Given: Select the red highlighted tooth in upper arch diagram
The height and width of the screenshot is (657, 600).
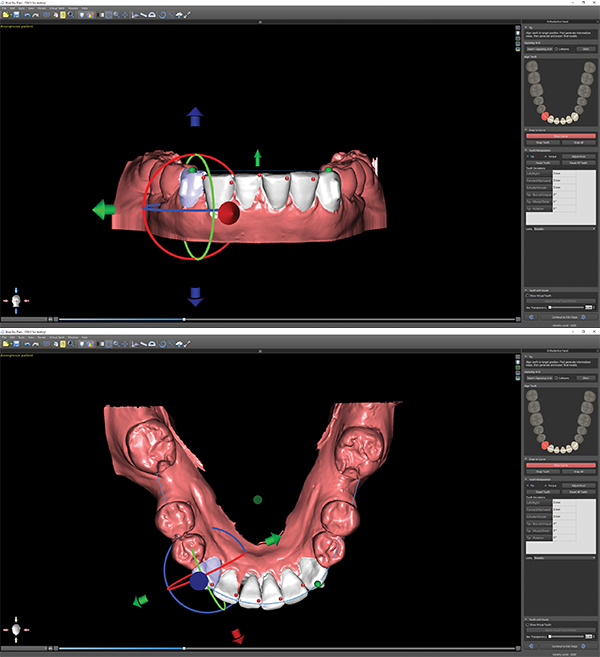Looking at the screenshot, I should (x=541, y=115).
